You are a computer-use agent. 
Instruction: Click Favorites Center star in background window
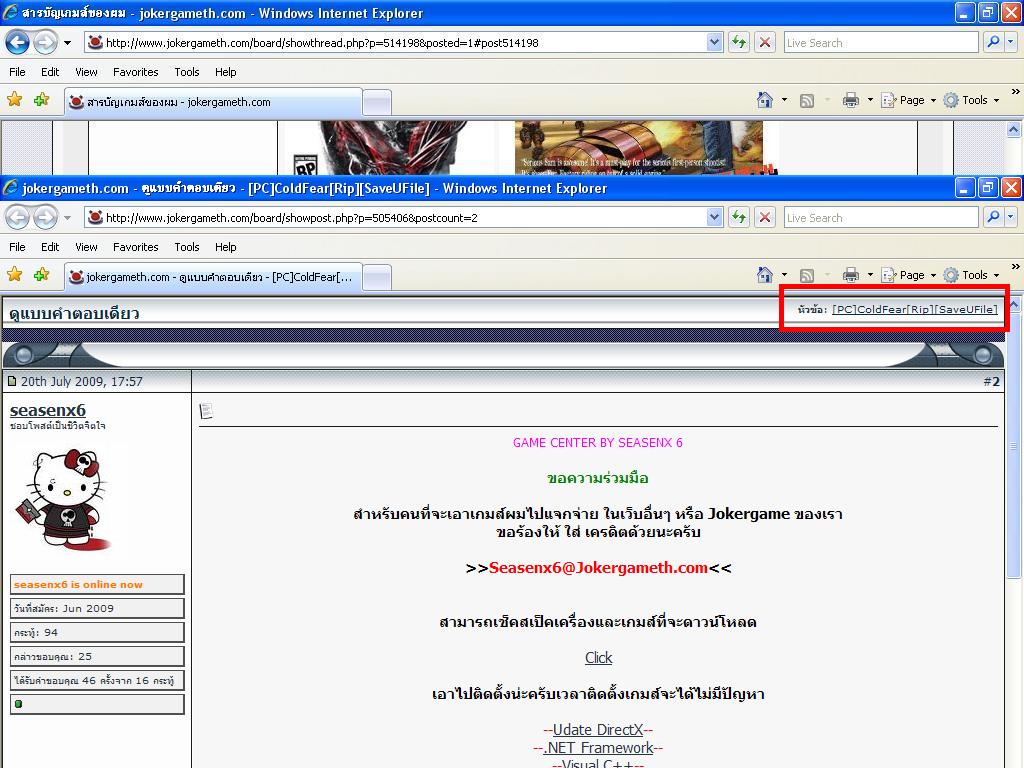(x=14, y=99)
